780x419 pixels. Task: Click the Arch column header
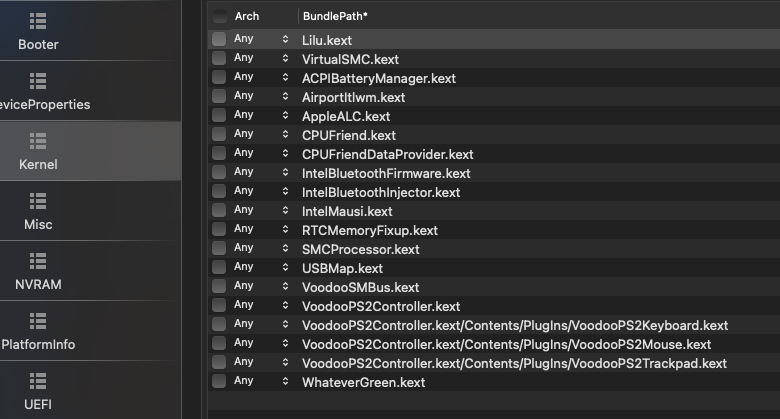coord(247,16)
